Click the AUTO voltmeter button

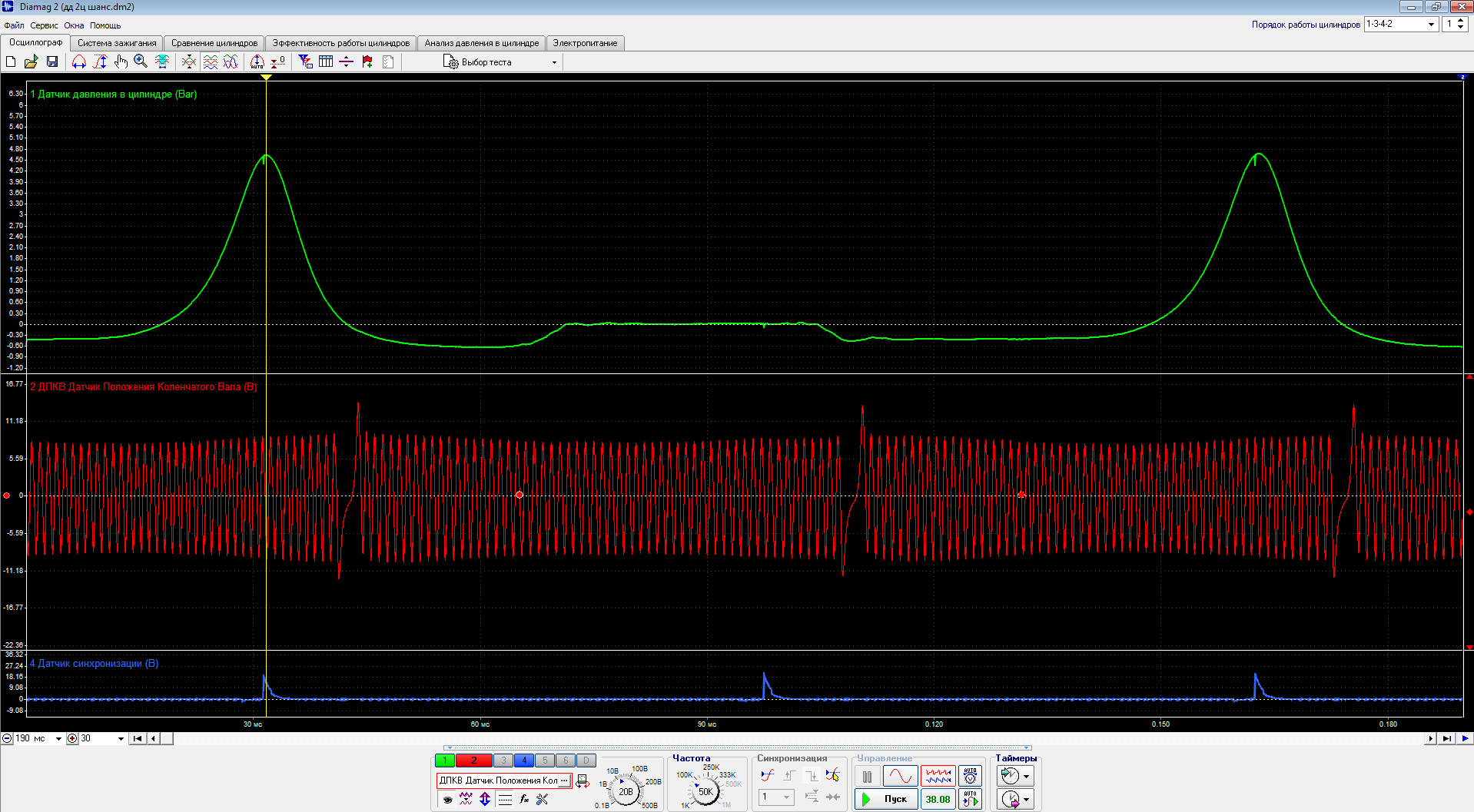tap(970, 777)
